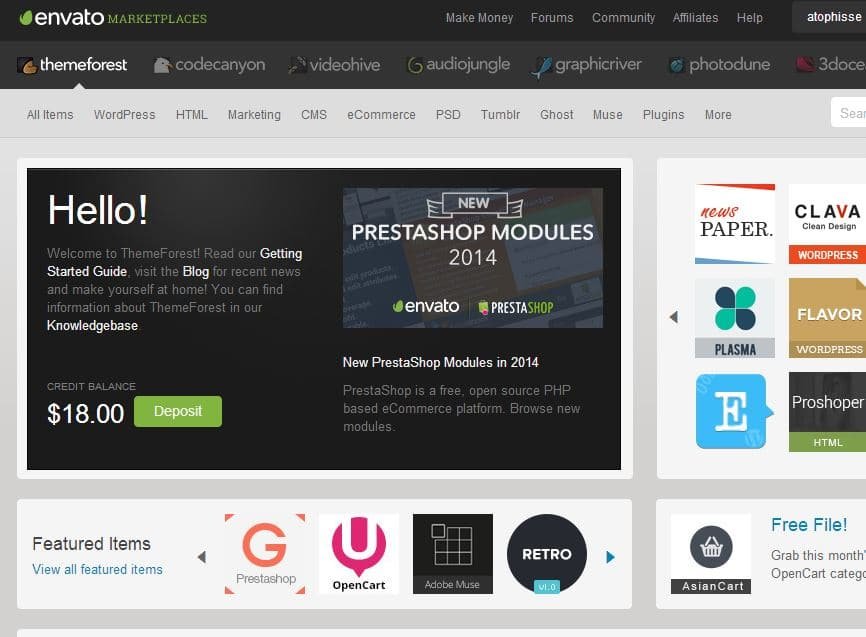Go to previous theme thumbnails panel arrow
Screen dimensions: 866x637
pyautogui.click(x=673, y=317)
